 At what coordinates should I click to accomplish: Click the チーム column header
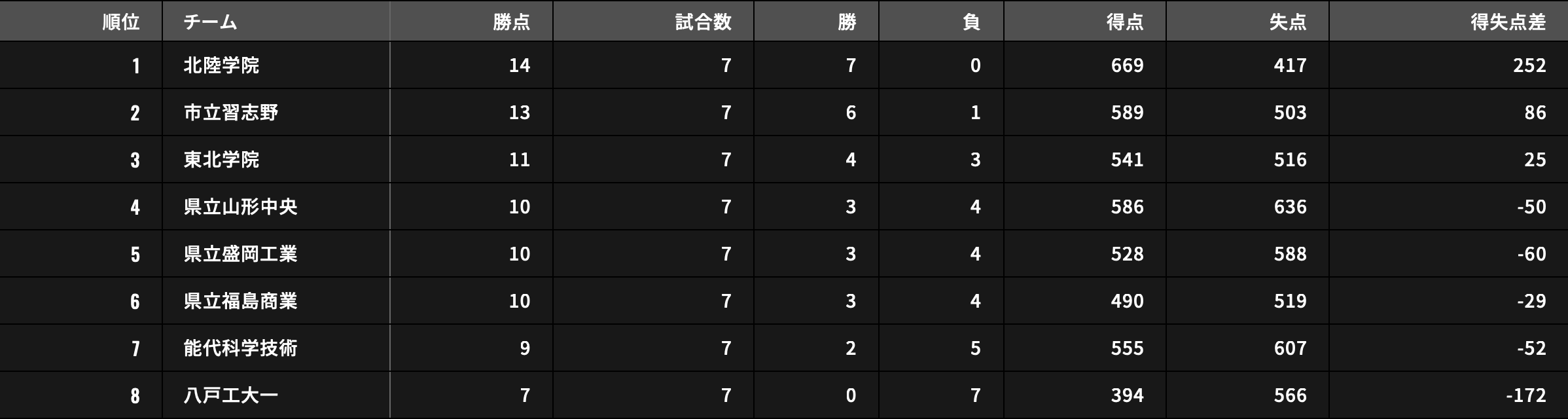pyautogui.click(x=210, y=22)
